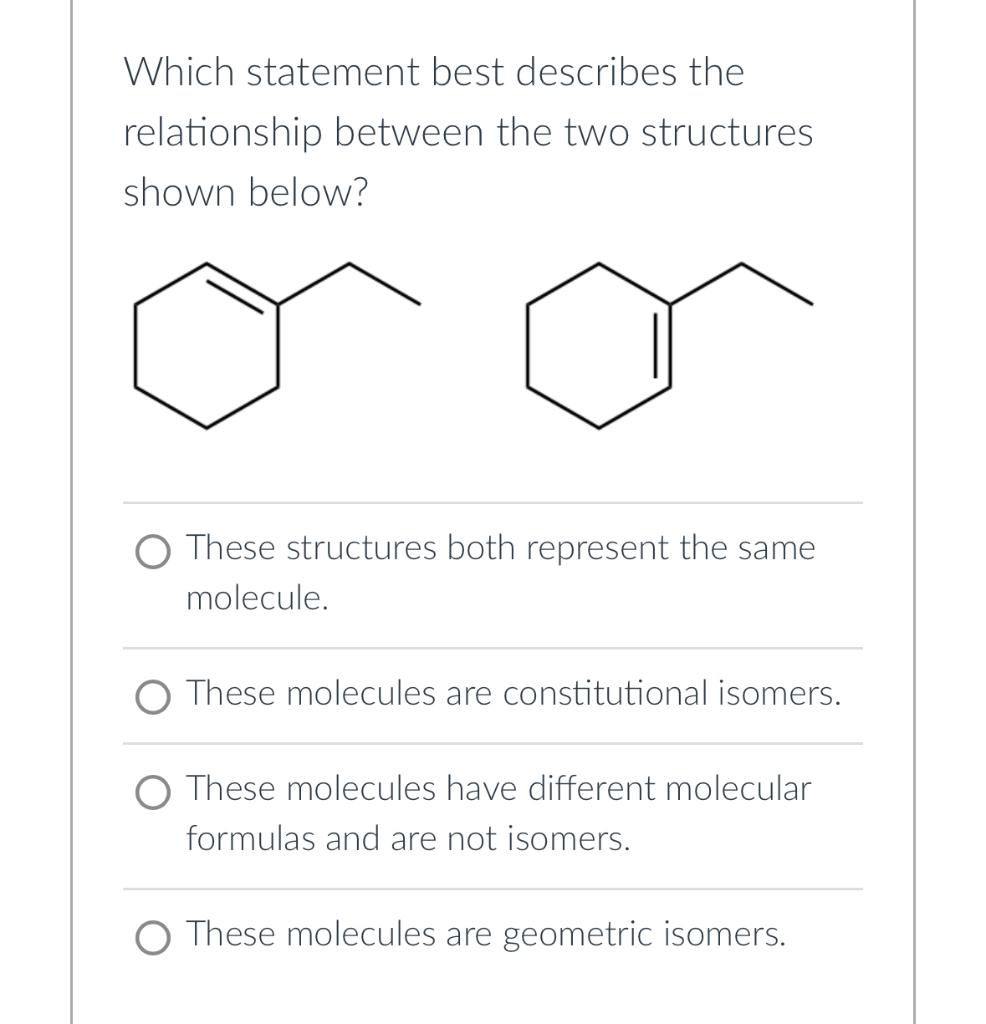Click the 'geometric isomers' option label
Screen dimensions: 986x1024
coord(485,934)
